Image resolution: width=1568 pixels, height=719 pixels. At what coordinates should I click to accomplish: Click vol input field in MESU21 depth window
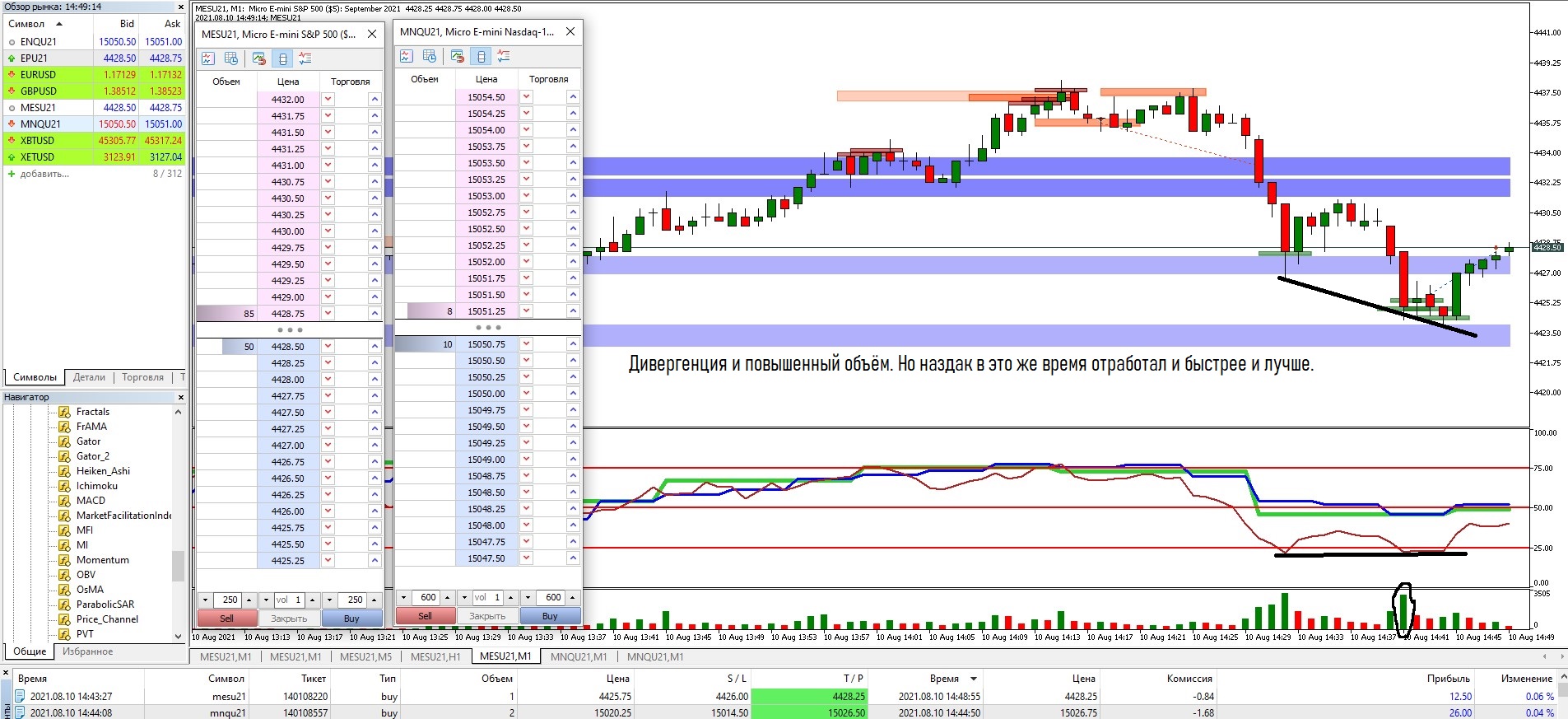point(289,600)
